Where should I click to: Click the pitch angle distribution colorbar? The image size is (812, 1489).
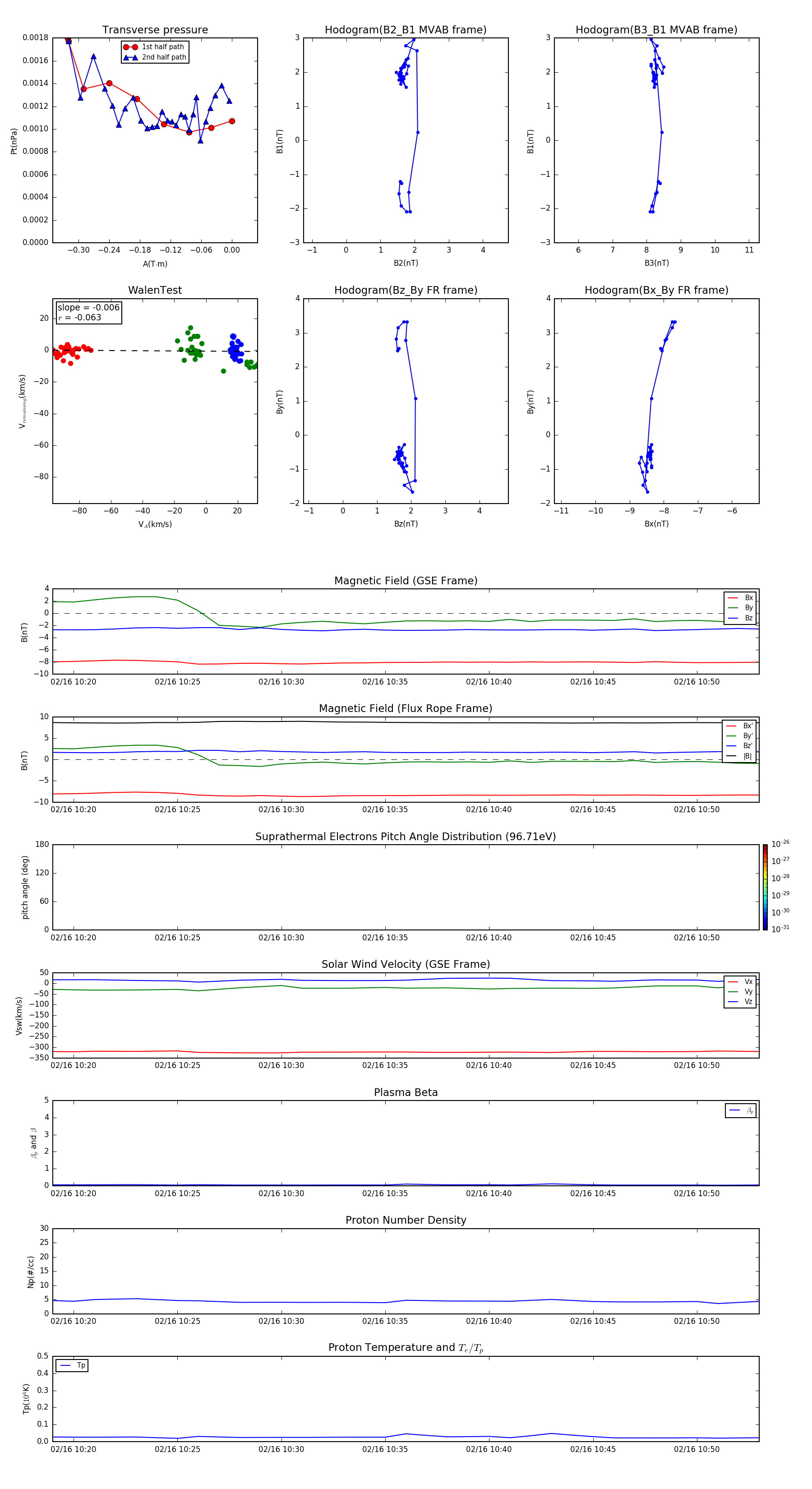point(765,887)
